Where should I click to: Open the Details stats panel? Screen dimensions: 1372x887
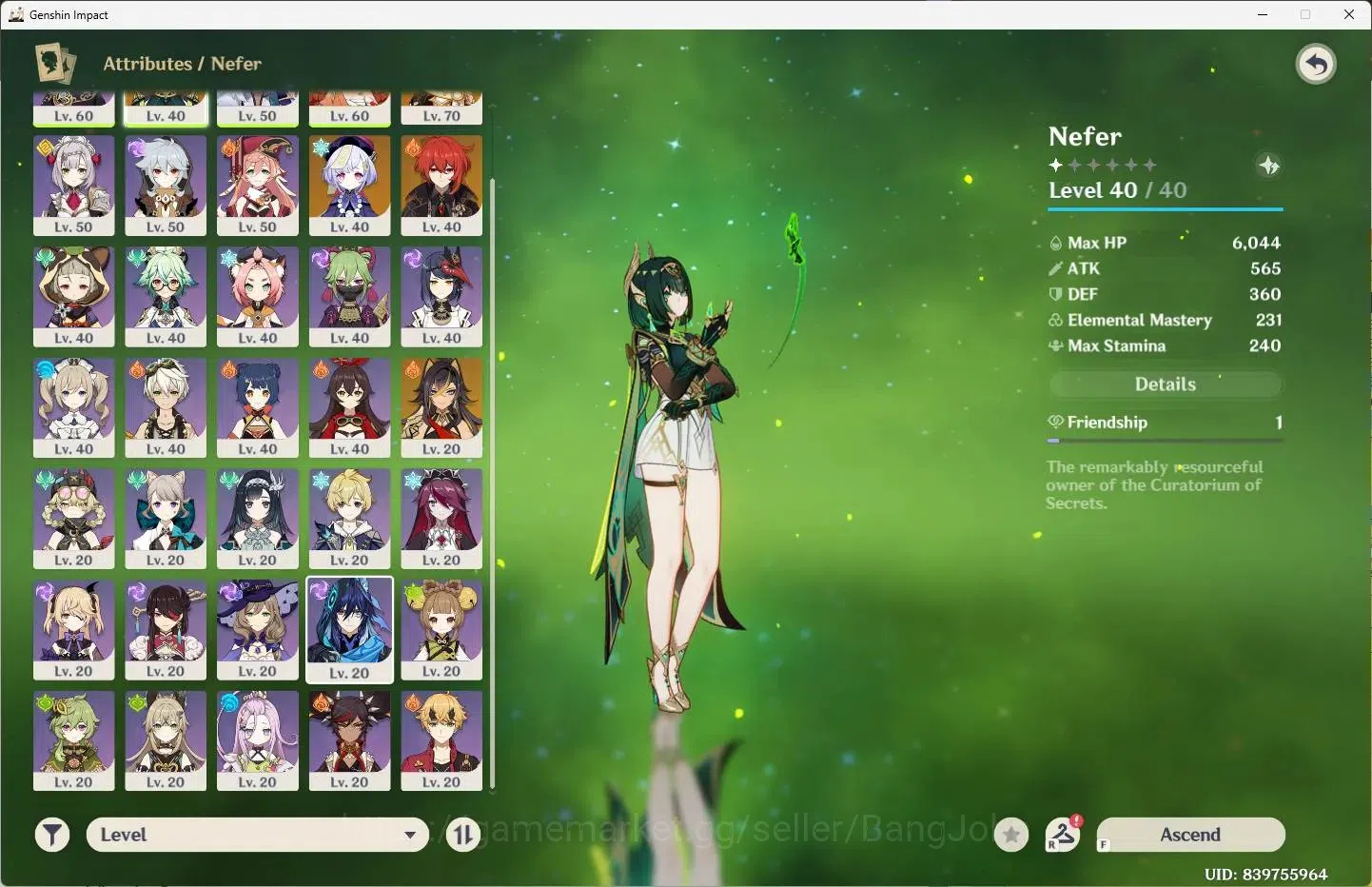point(1166,384)
